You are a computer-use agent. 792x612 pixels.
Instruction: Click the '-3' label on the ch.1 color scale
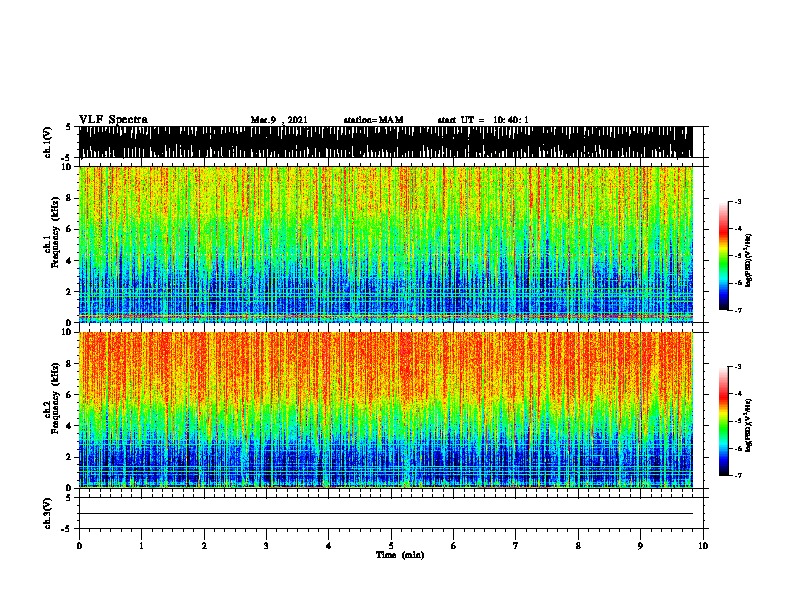pos(738,201)
